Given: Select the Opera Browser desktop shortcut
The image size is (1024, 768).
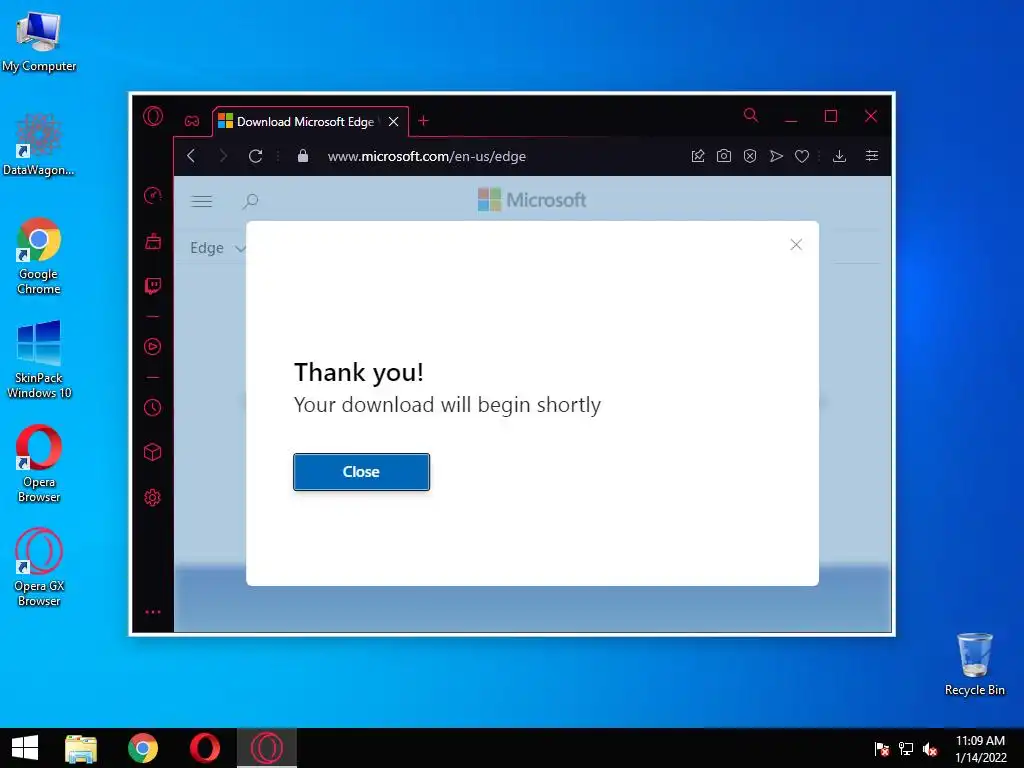Looking at the screenshot, I should click(39, 464).
